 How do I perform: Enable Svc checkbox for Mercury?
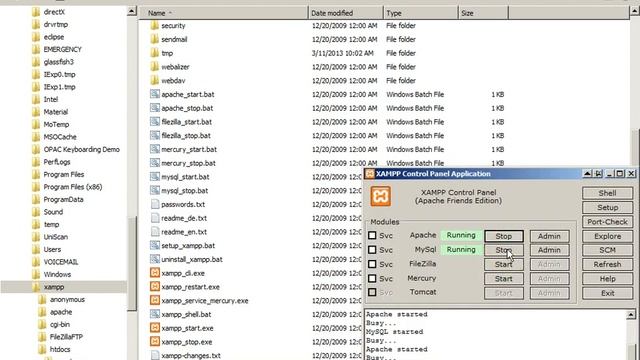click(372, 278)
